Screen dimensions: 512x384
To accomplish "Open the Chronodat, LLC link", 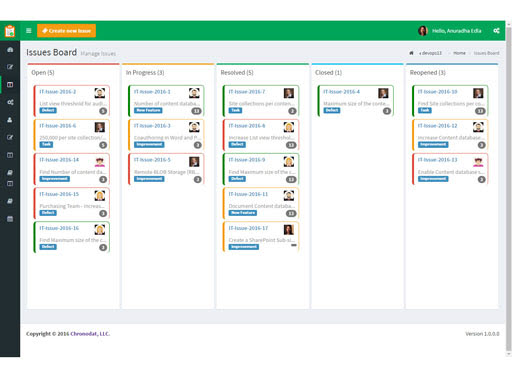I will pos(90,334).
